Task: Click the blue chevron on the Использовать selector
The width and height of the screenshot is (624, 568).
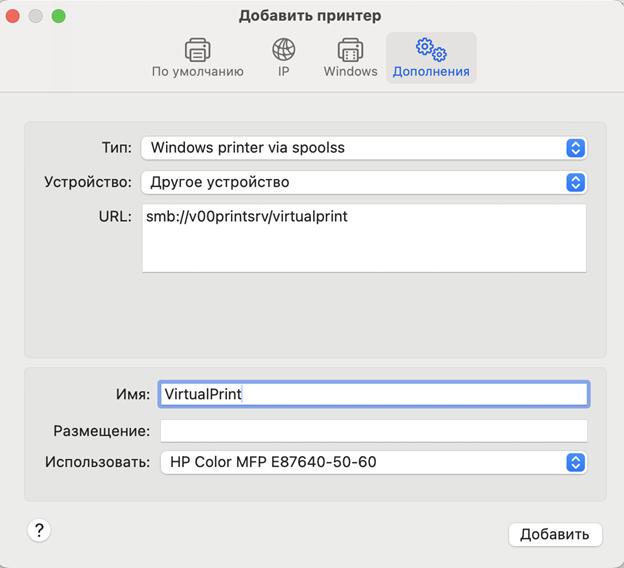Action: coord(575,462)
